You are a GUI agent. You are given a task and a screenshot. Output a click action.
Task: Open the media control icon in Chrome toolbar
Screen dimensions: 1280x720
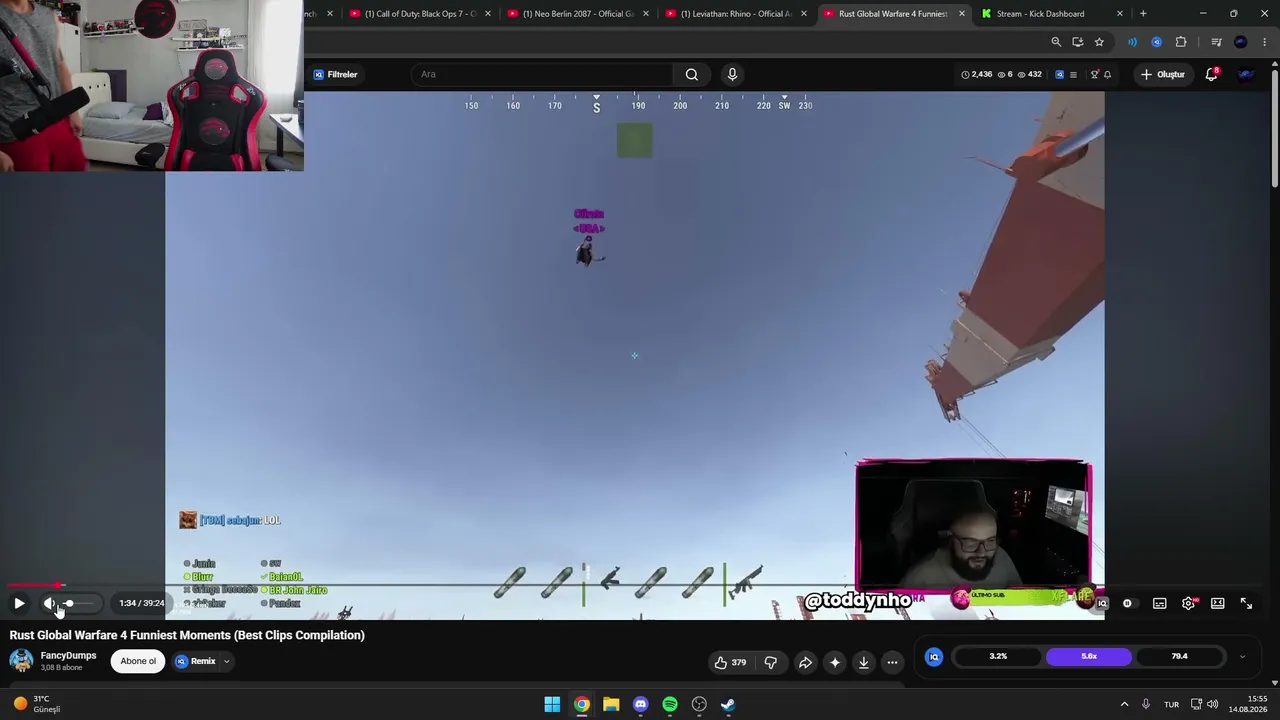[1216, 42]
